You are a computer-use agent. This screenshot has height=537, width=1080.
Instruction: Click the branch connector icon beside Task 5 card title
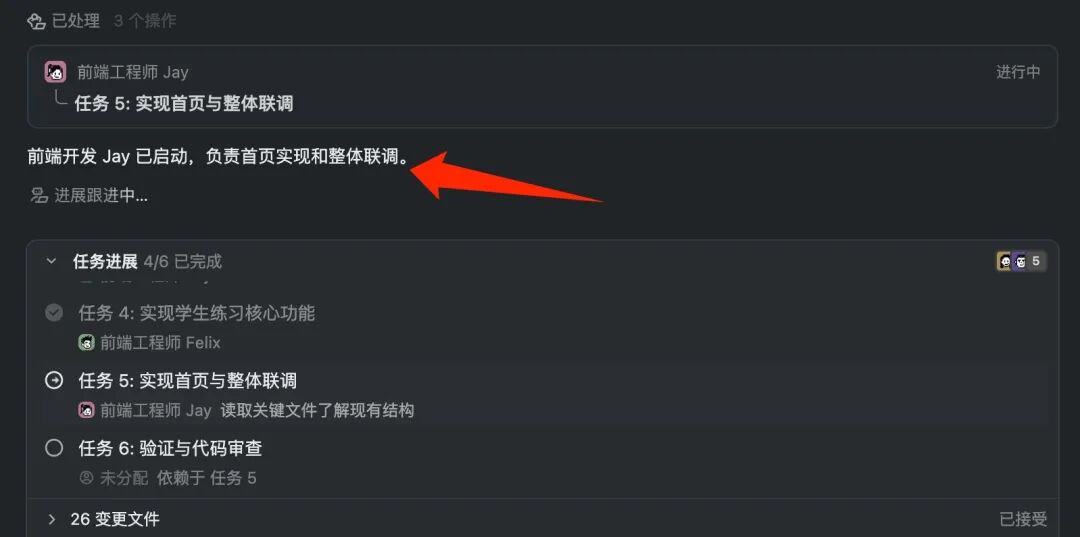(x=60, y=100)
